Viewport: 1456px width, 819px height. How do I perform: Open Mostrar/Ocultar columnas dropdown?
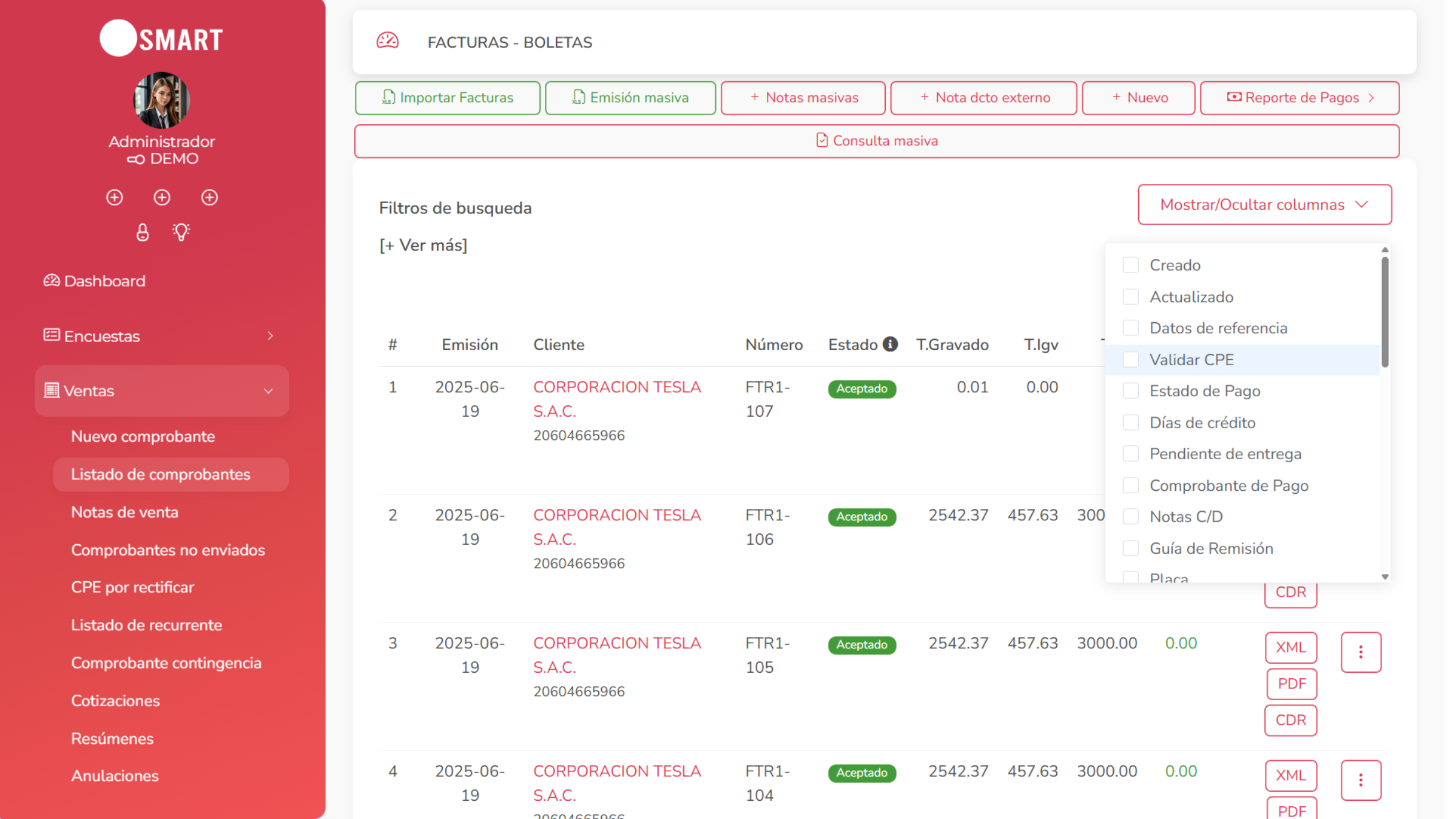pos(1264,204)
